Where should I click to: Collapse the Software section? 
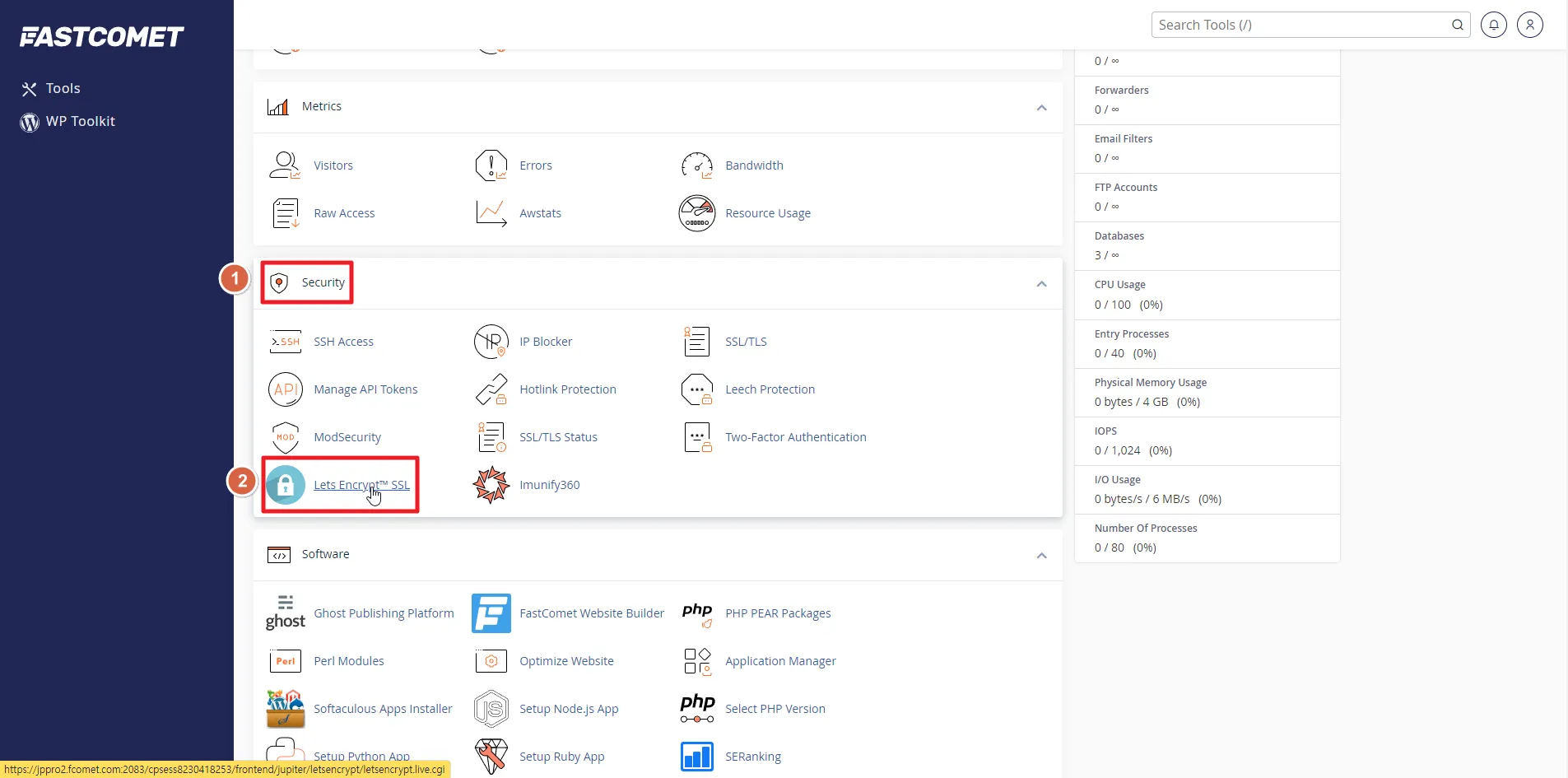(x=1042, y=556)
